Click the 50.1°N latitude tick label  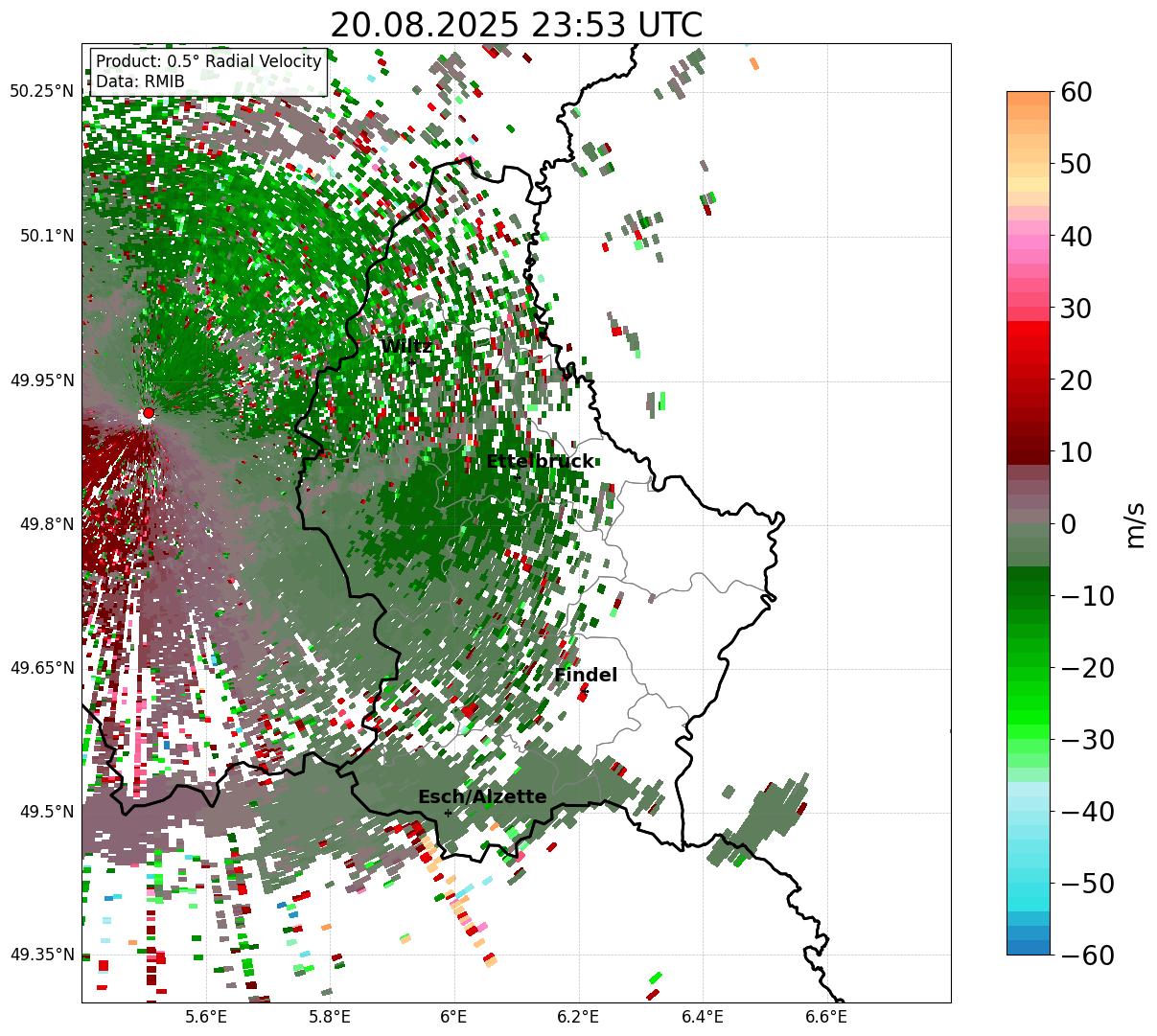pyautogui.click(x=46, y=236)
